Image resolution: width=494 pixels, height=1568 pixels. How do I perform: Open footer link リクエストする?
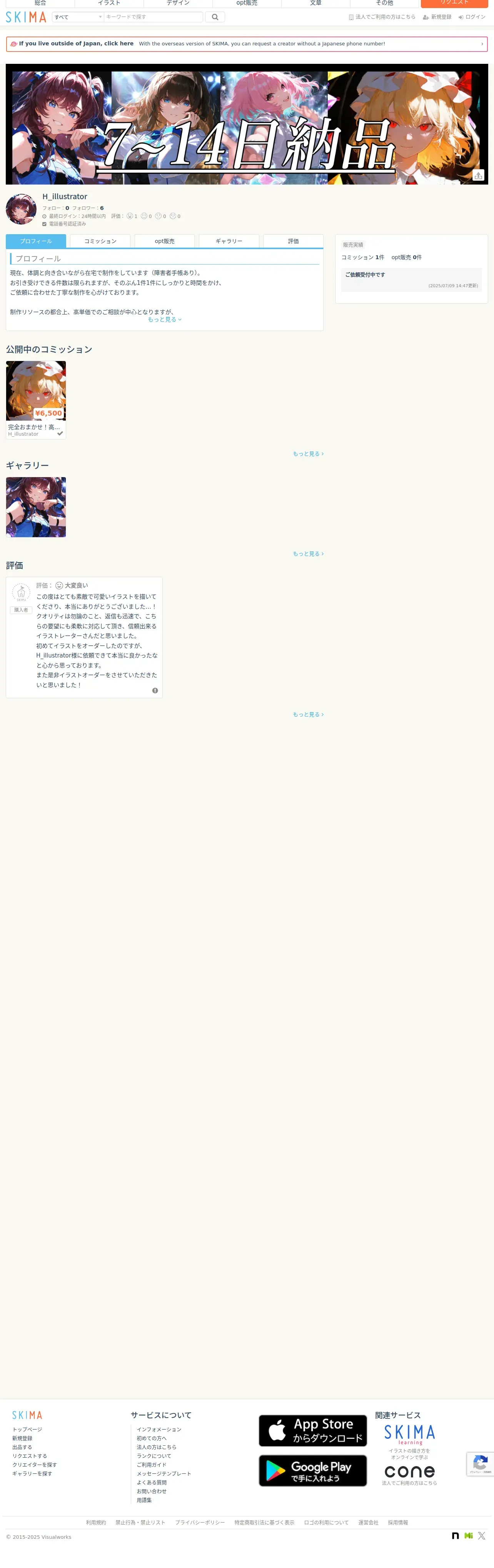point(30,1456)
